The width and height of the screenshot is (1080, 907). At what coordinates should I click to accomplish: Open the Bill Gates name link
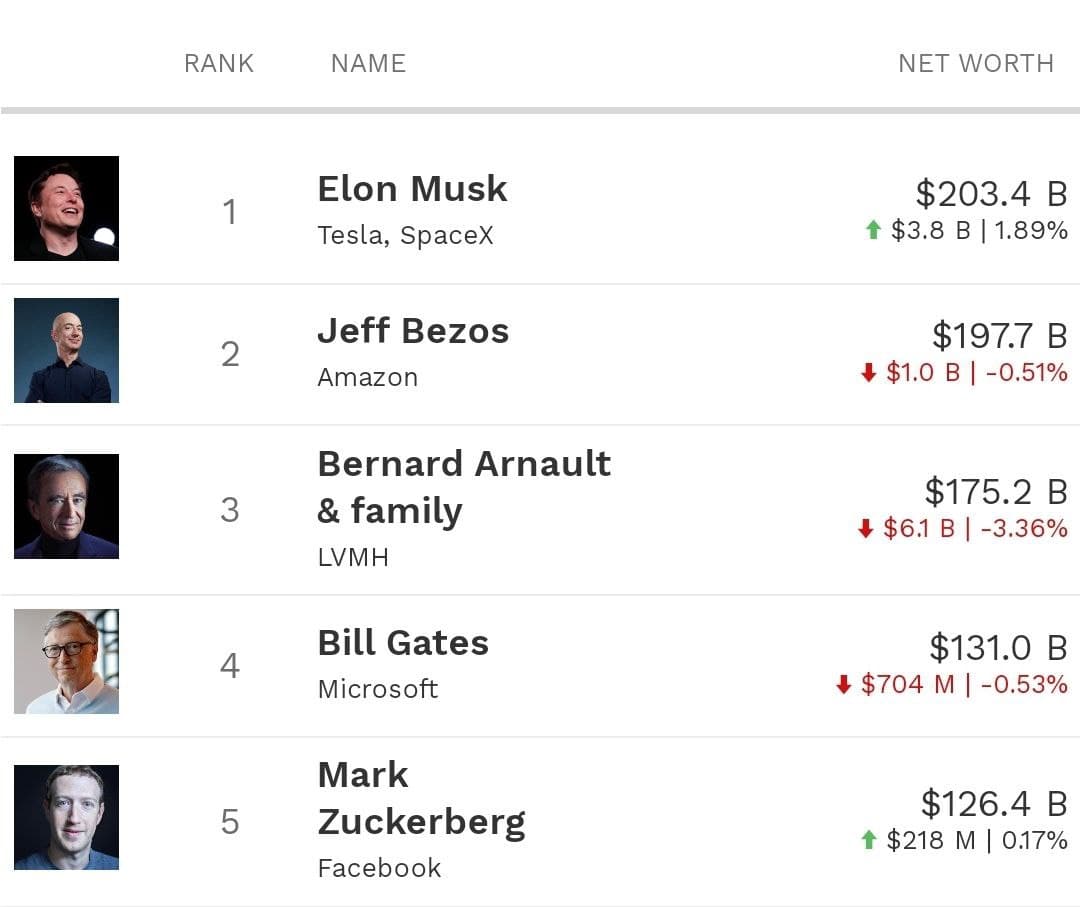click(x=403, y=643)
